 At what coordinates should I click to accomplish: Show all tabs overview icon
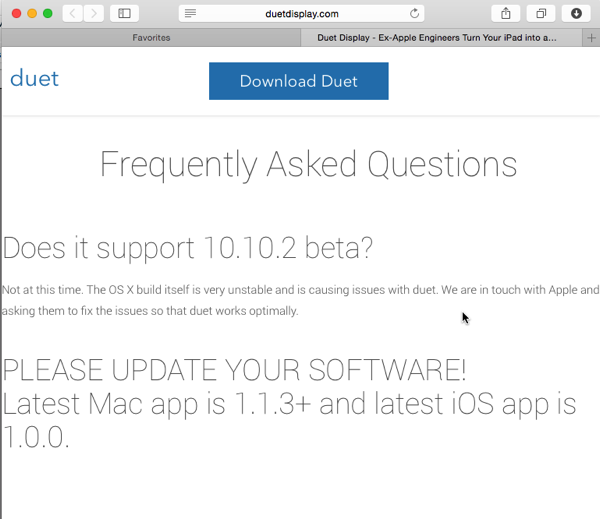(541, 14)
